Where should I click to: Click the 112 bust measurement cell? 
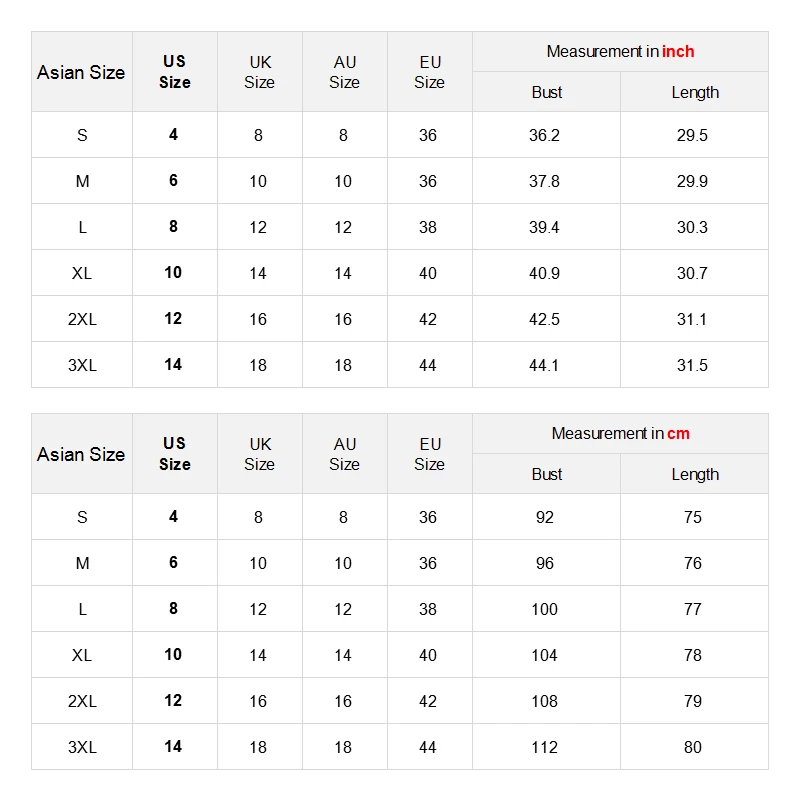pyautogui.click(x=544, y=747)
